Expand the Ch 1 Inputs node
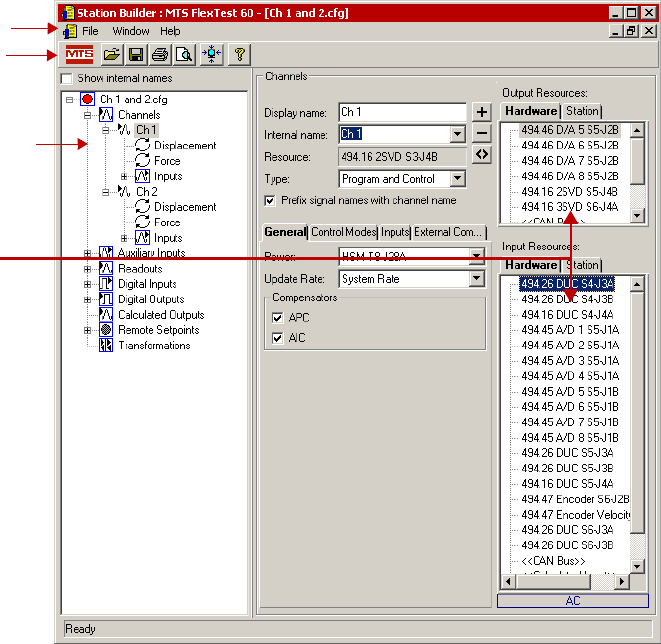 point(124,176)
